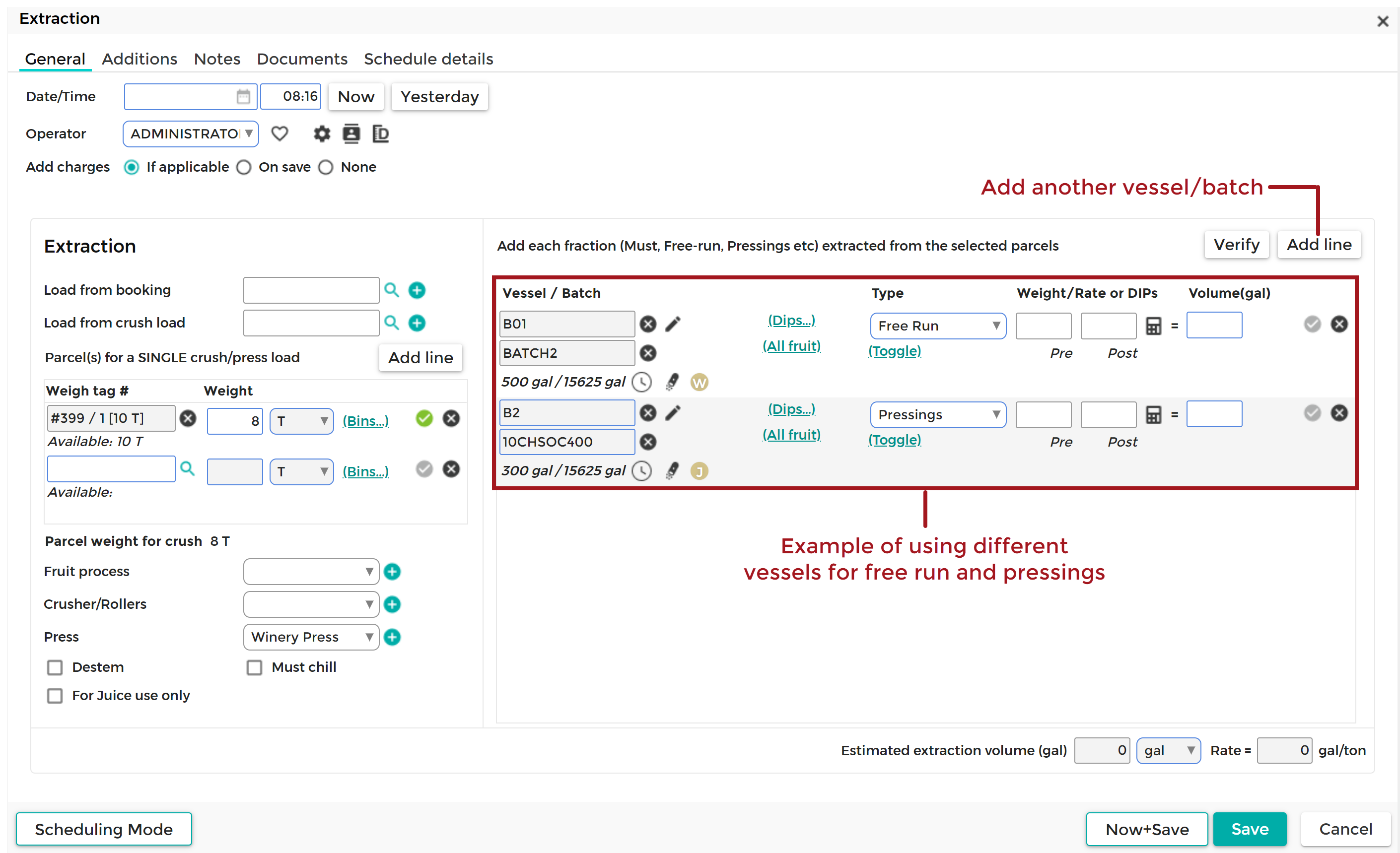Open the Documents tab
The image size is (1400, 853).
coord(302,59)
